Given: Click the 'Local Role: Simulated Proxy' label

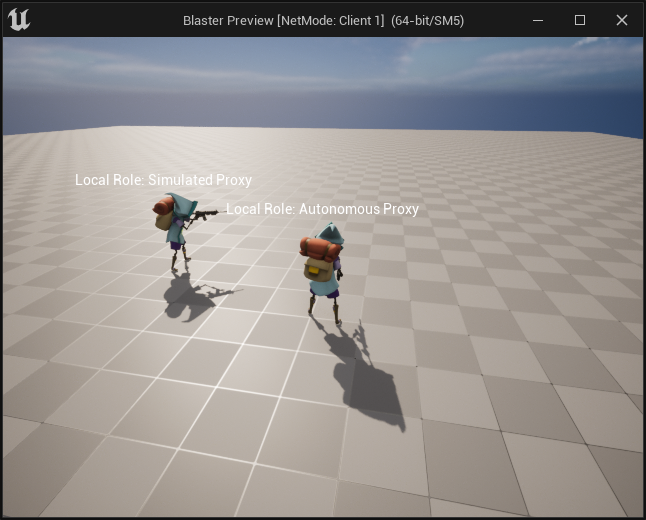Looking at the screenshot, I should pyautogui.click(x=164, y=180).
